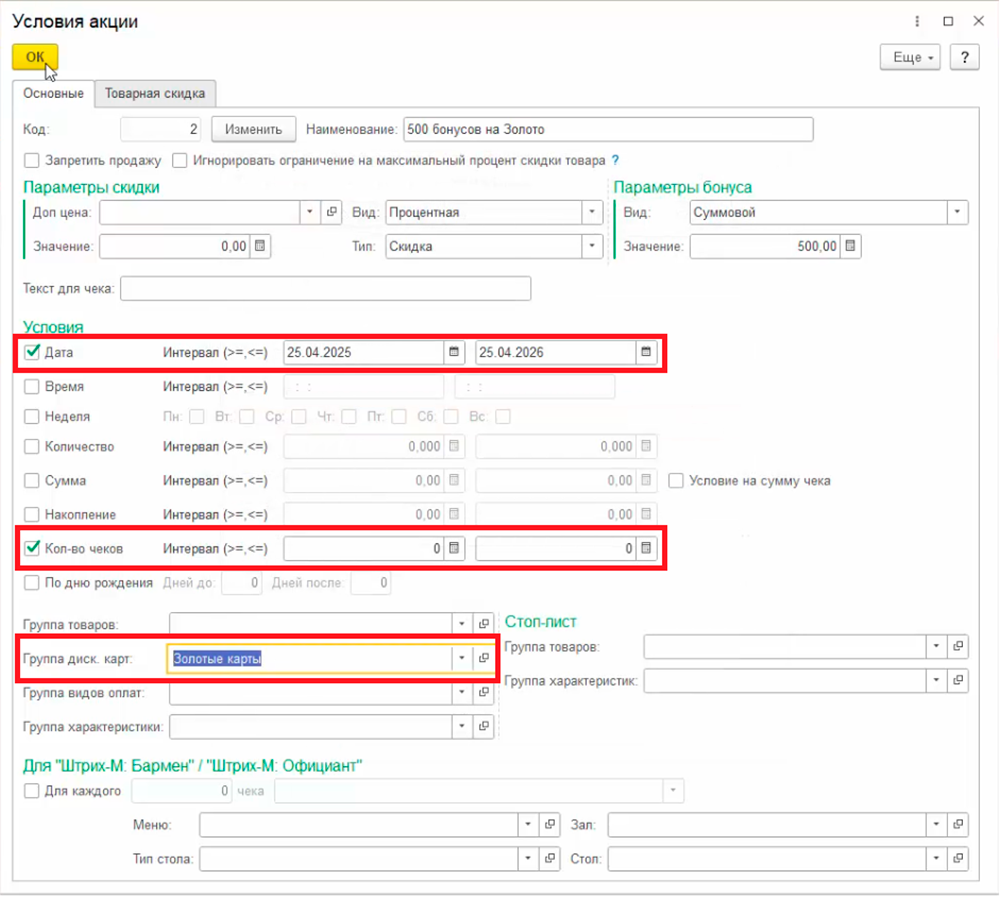Open calendar picker for start date 25.04.2025
This screenshot has height=897, width=1000.
click(454, 352)
